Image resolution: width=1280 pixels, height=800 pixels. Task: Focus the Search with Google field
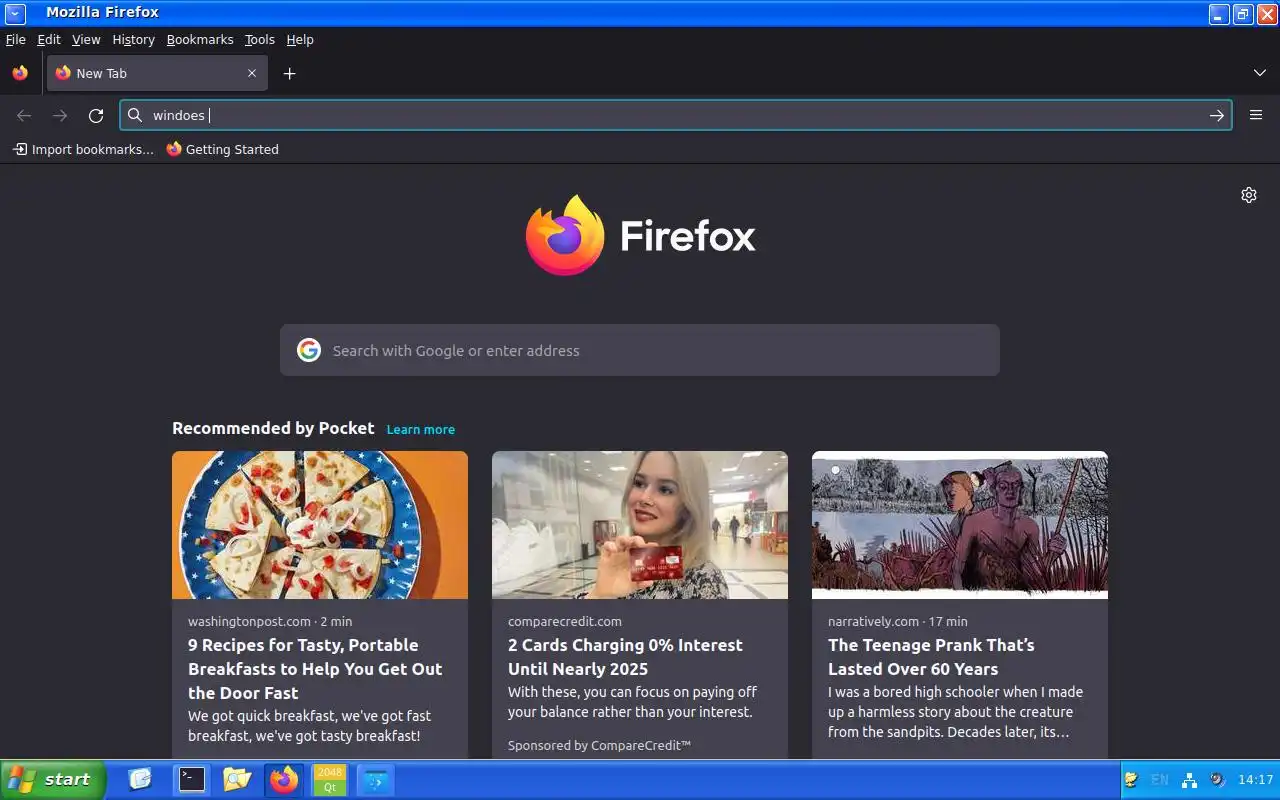[640, 350]
